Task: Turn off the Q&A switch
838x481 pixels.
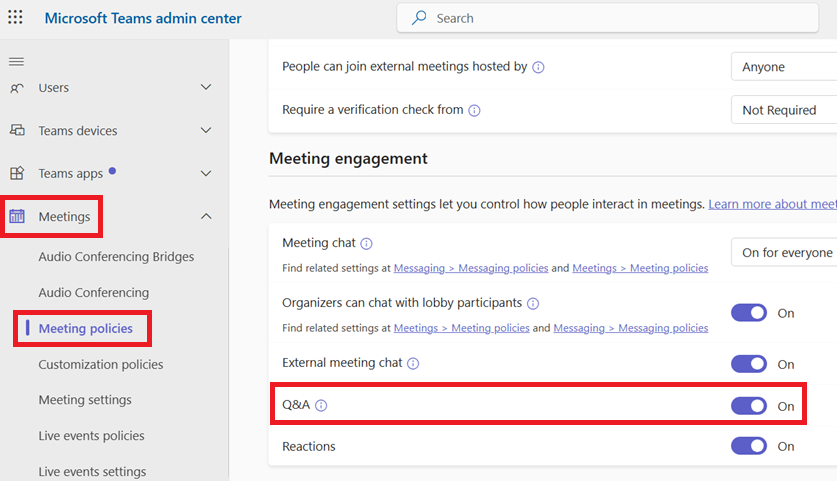Action: pyautogui.click(x=749, y=406)
